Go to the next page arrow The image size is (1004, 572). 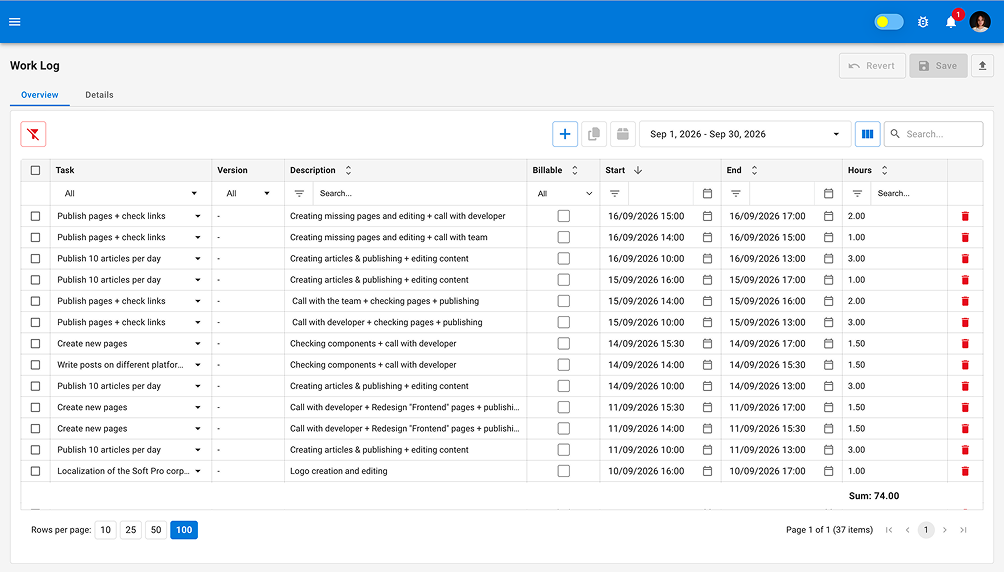pos(945,530)
